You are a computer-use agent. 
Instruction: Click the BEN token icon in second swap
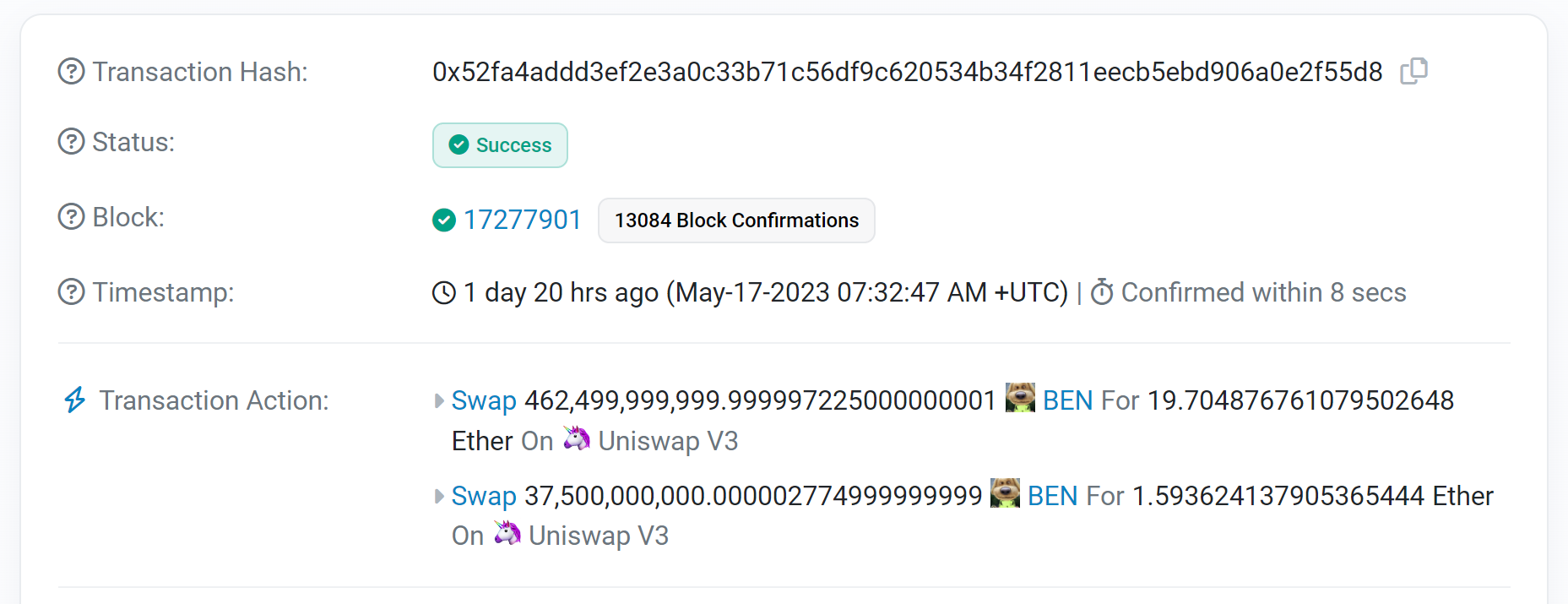tap(1005, 493)
